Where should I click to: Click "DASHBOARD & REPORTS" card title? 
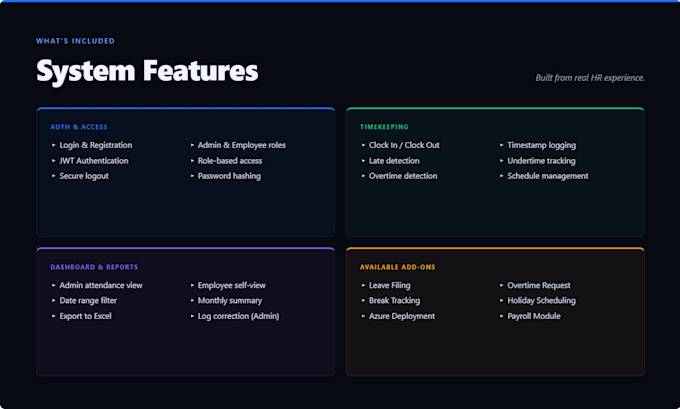pyautogui.click(x=94, y=267)
